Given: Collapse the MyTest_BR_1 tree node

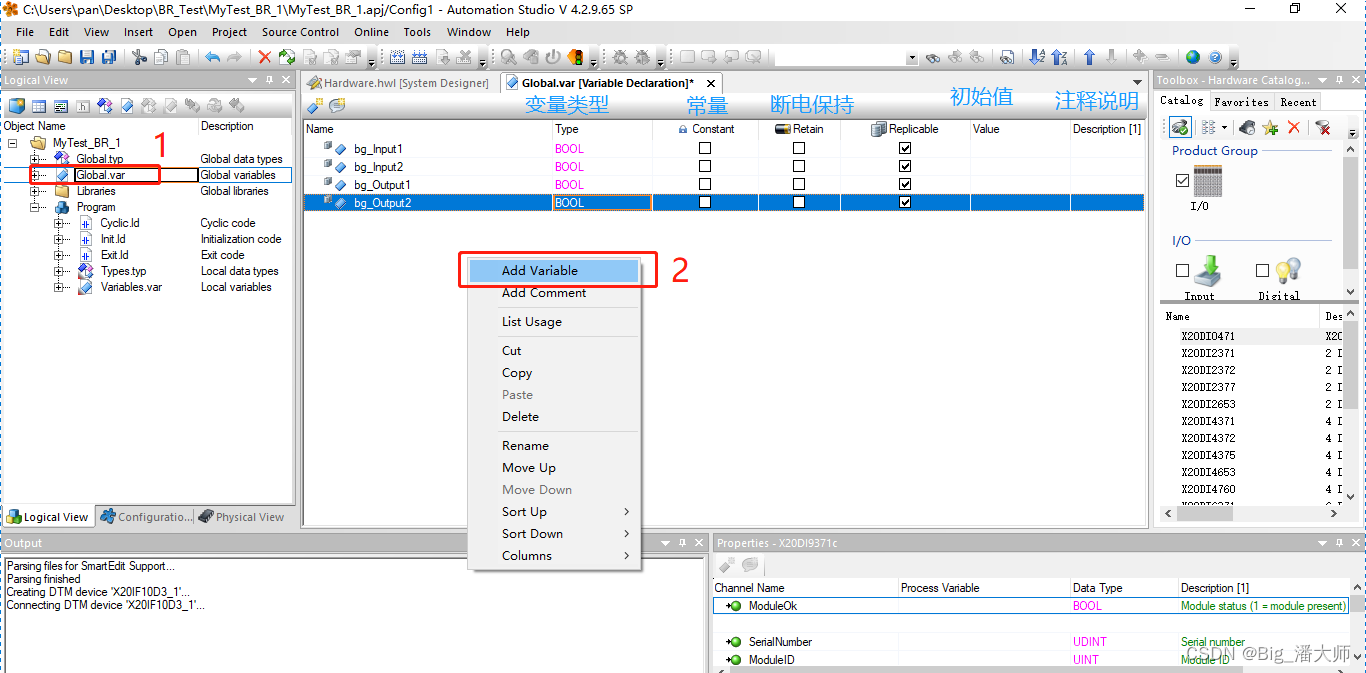Looking at the screenshot, I should tap(13, 143).
